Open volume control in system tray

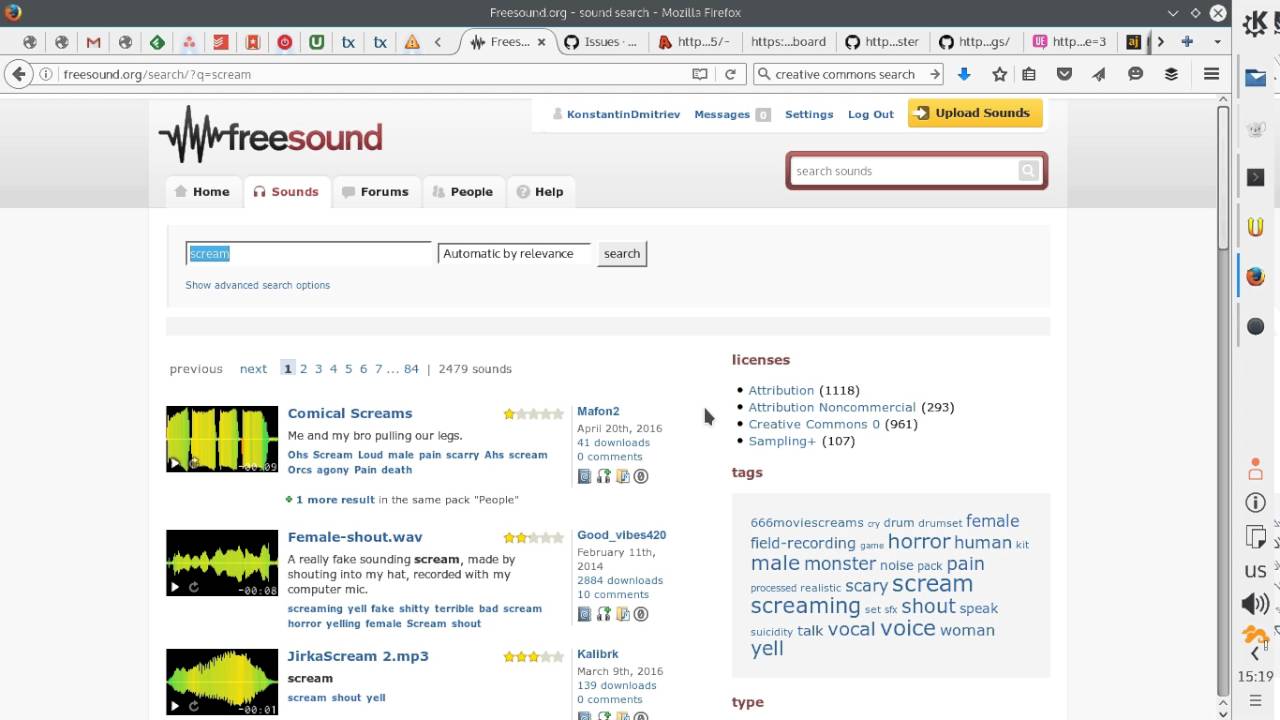coord(1255,603)
